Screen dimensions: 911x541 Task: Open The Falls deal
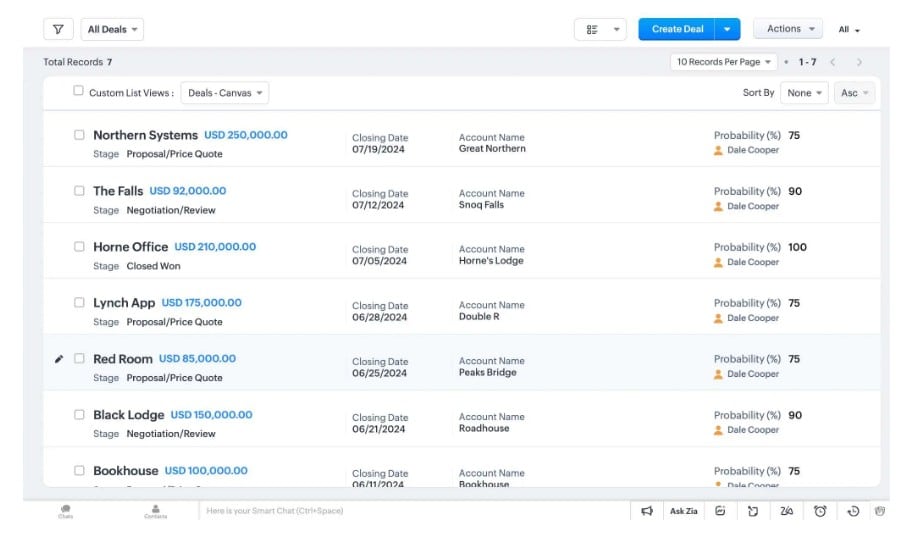click(118, 191)
